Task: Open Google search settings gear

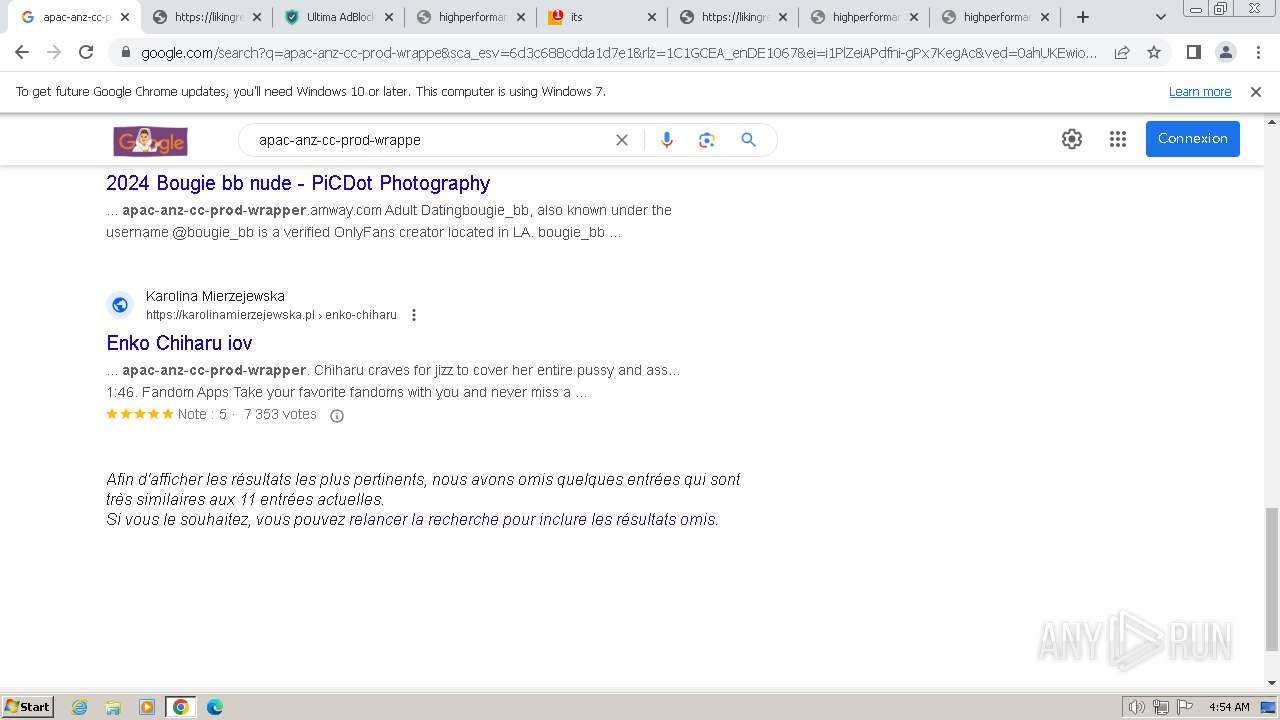Action: (x=1072, y=139)
